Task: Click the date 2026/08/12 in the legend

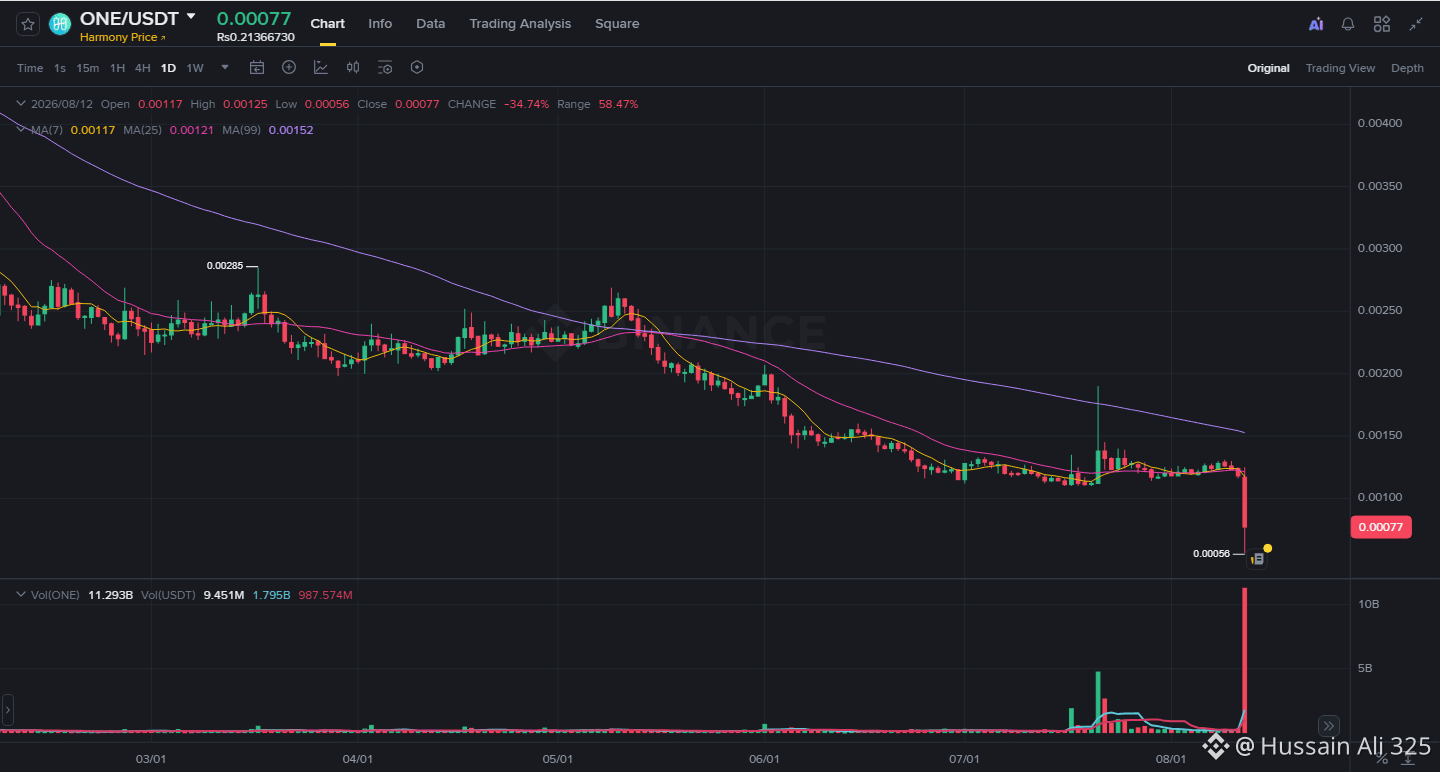Action: (62, 104)
